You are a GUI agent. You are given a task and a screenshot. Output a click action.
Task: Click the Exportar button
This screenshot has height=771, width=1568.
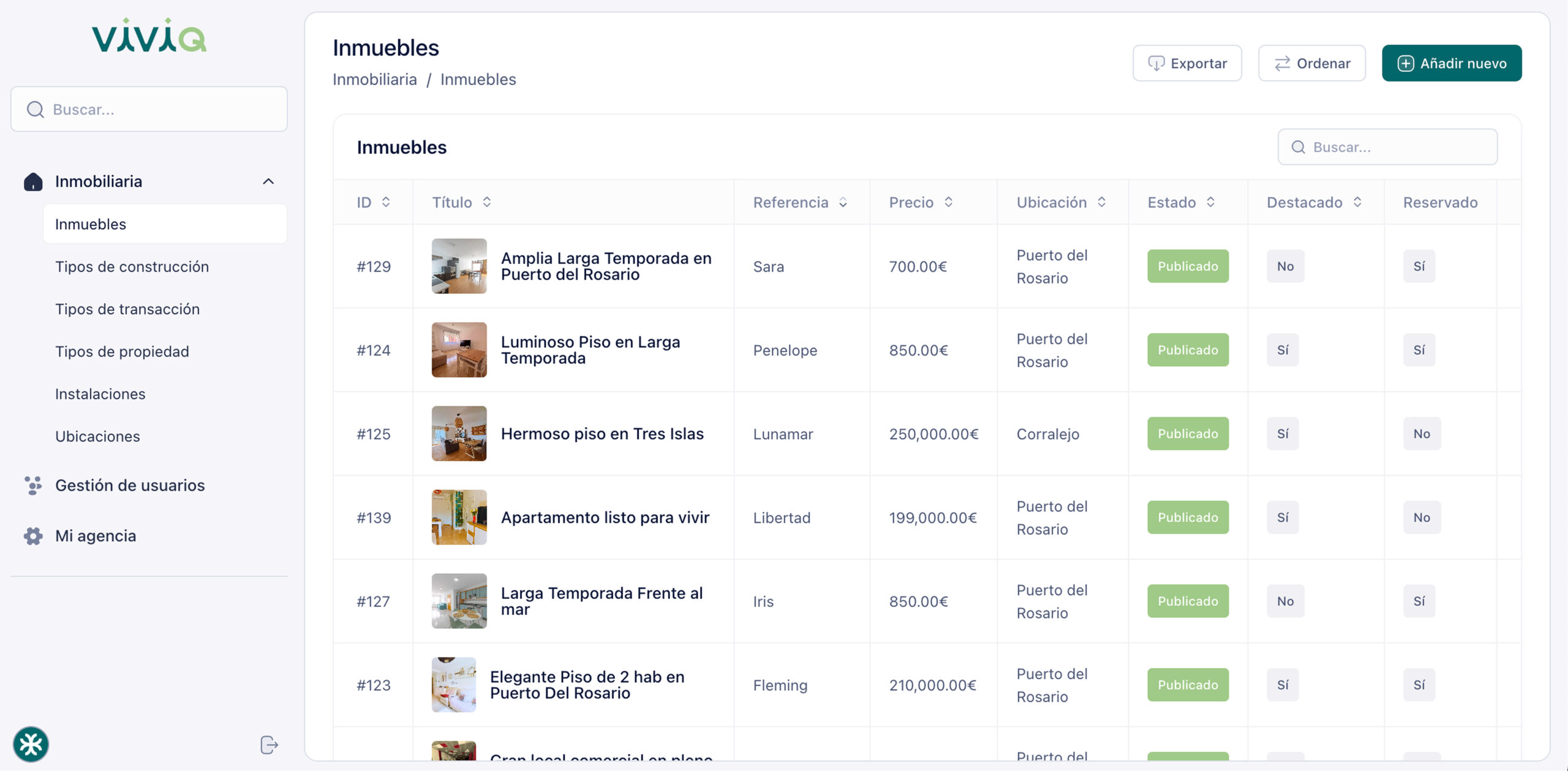click(1186, 63)
